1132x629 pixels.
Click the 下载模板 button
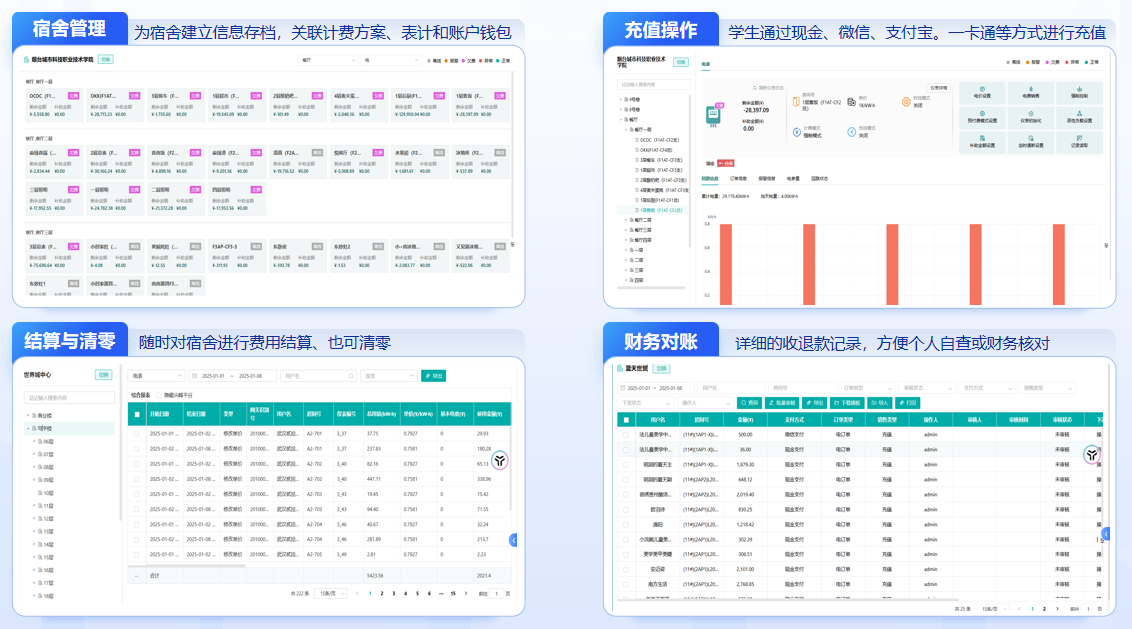click(847, 403)
